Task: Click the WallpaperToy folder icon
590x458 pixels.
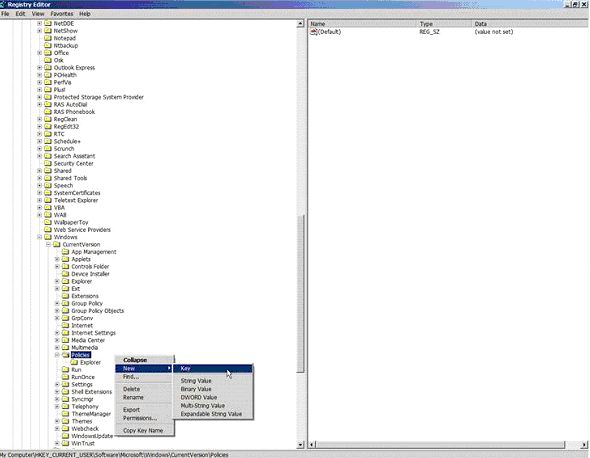Action: 48,222
